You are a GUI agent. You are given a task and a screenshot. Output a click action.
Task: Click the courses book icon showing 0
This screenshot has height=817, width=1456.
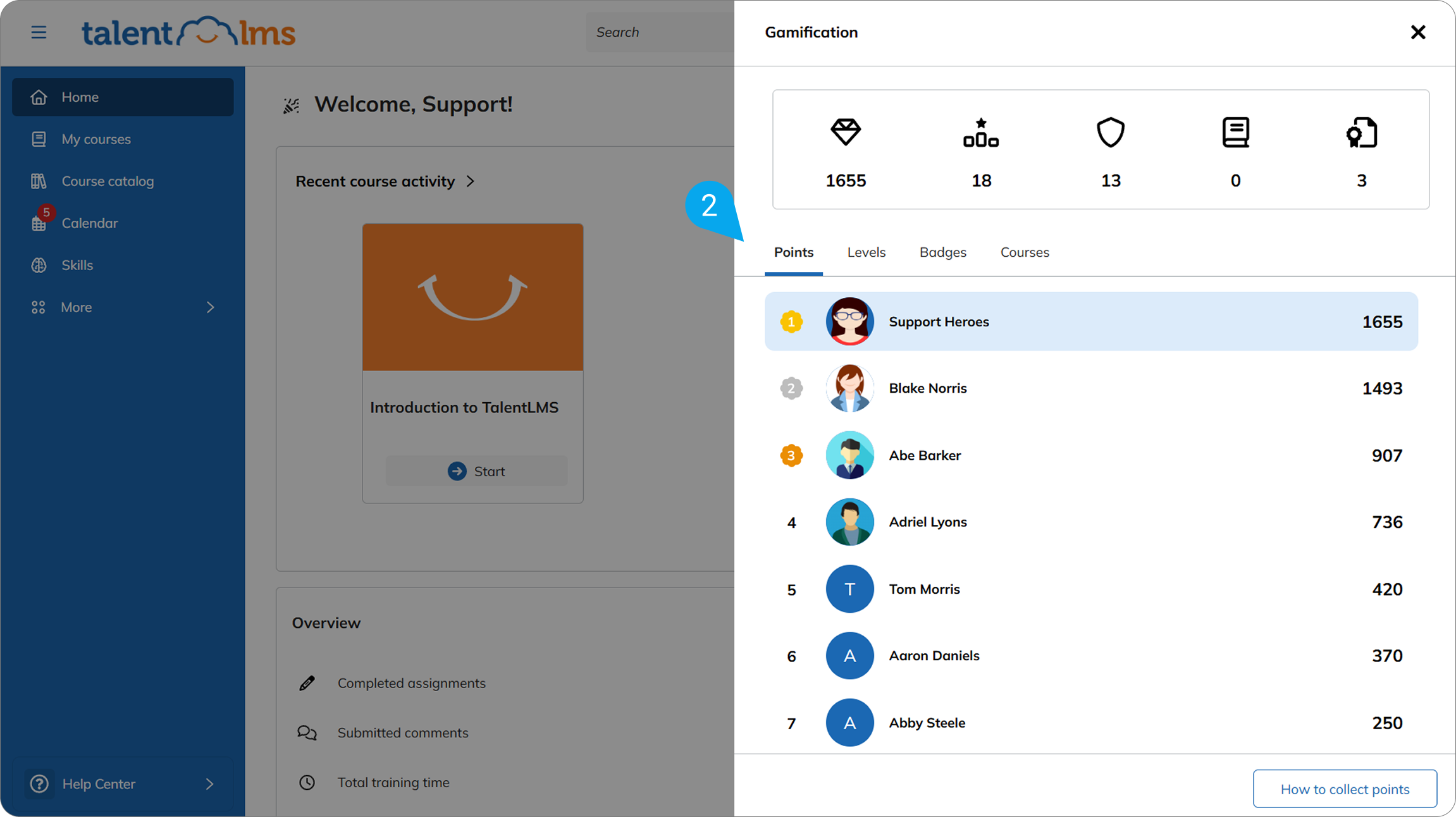coord(1235,133)
